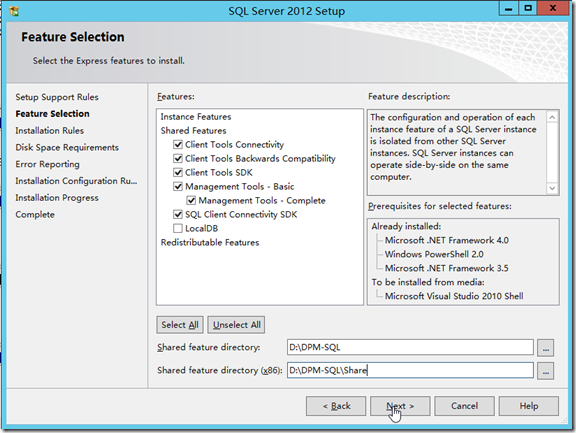Click the Select All button
Viewport: 576px width, 433px height.
click(x=180, y=325)
